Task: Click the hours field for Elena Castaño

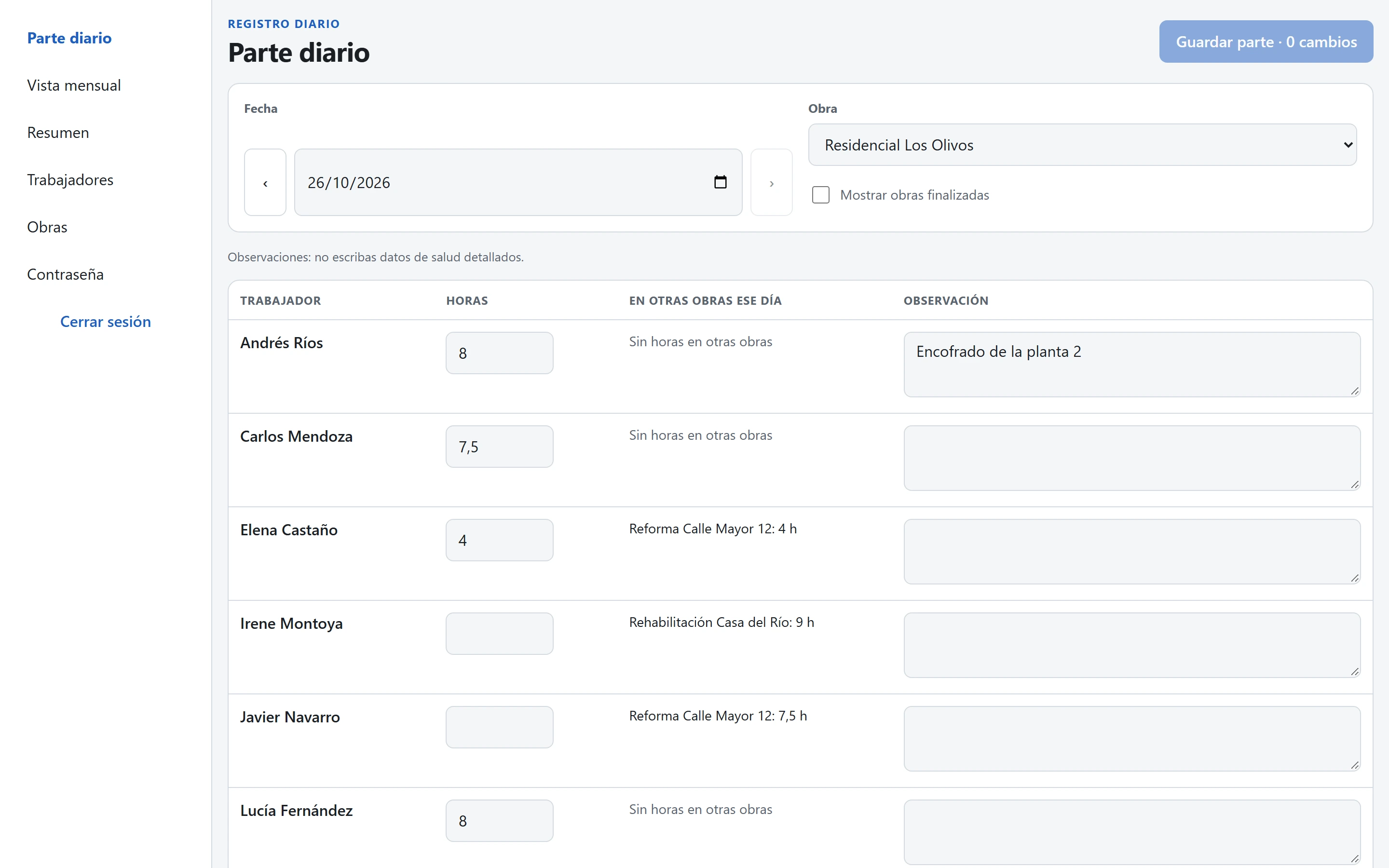Action: click(x=499, y=540)
